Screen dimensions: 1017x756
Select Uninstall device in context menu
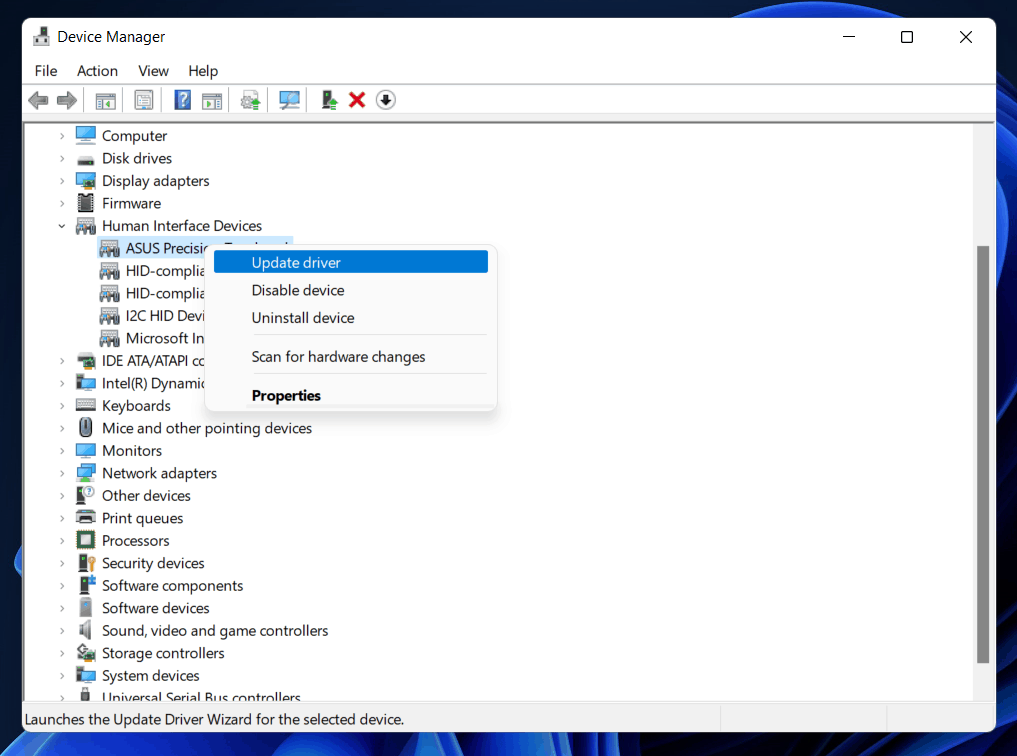coord(303,318)
